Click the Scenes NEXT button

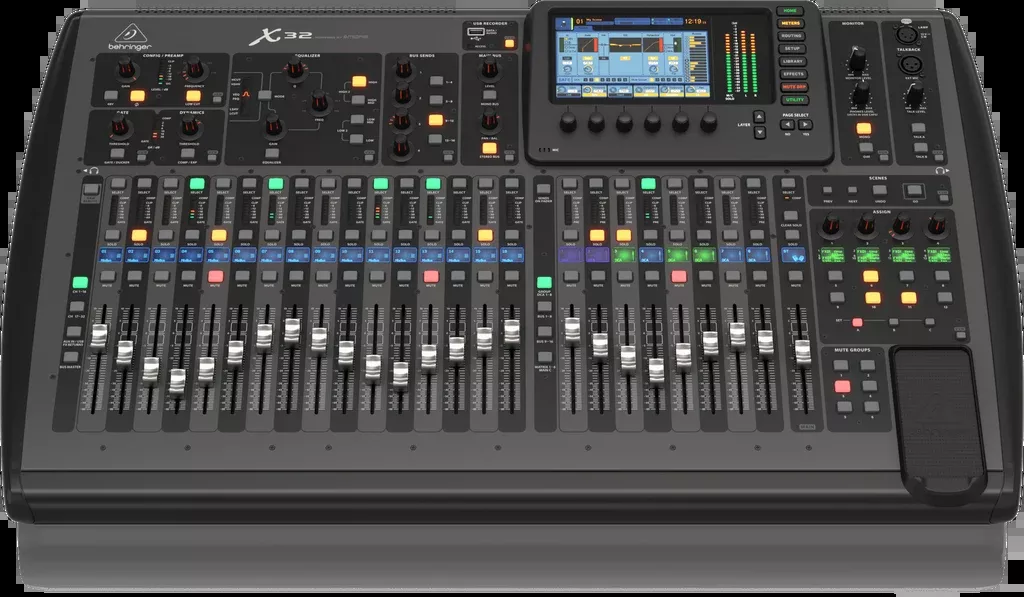(852, 191)
